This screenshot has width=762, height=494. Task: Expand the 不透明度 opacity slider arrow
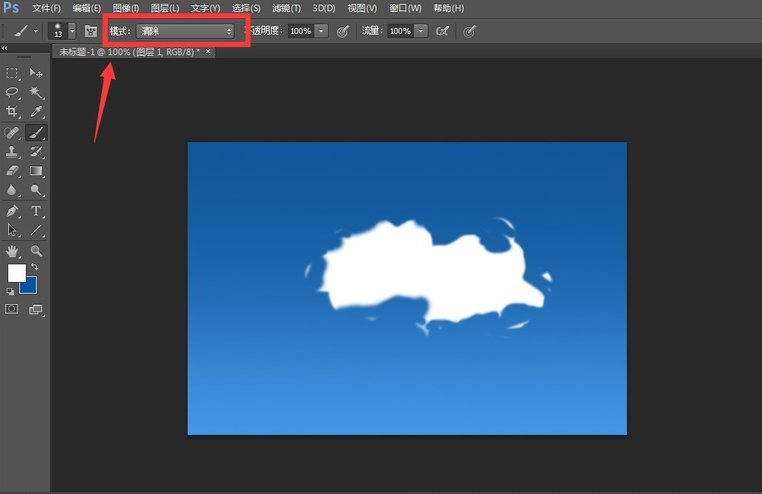pos(321,31)
